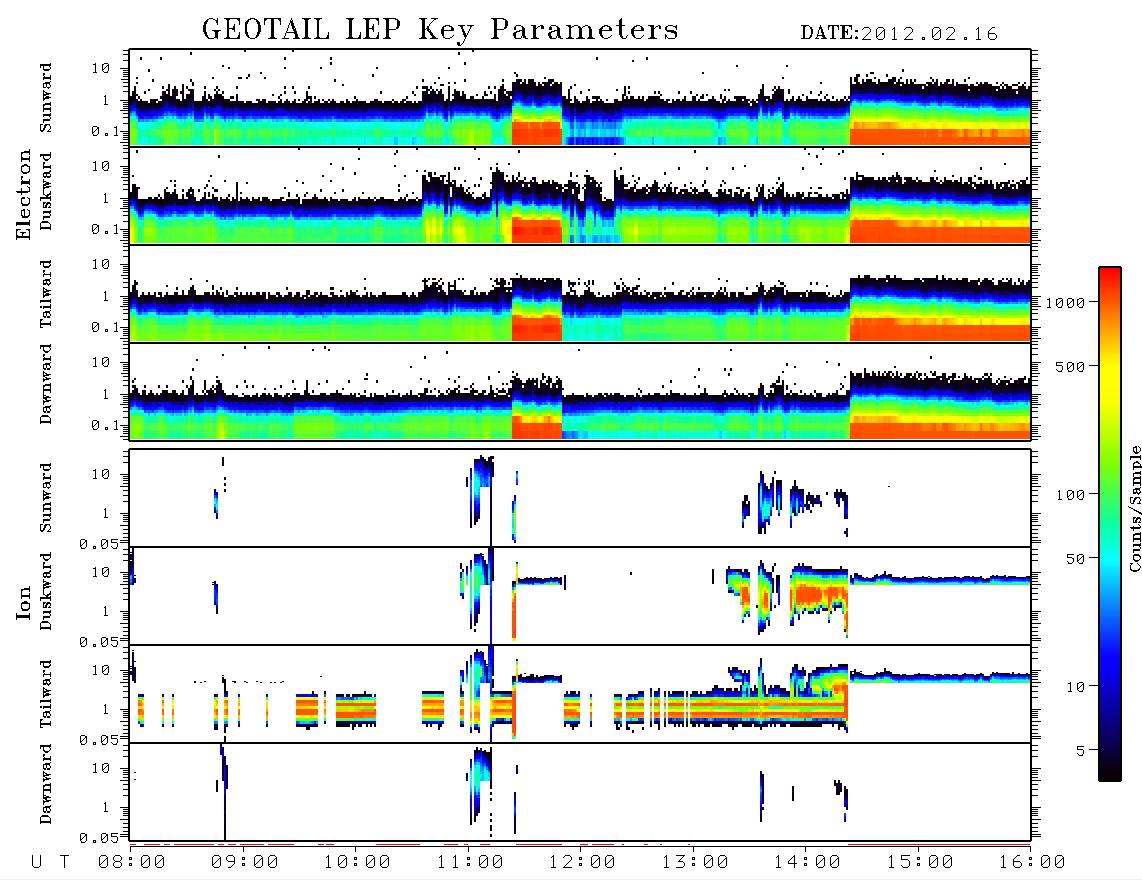
Task: Select the Electron Sunward panel label
Action: tap(45, 98)
